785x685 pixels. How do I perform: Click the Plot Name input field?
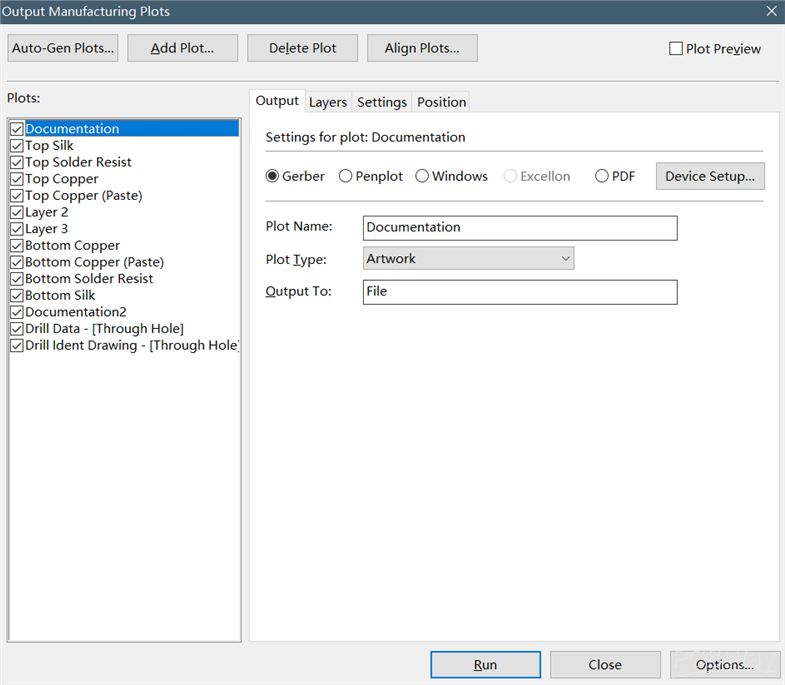(520, 228)
